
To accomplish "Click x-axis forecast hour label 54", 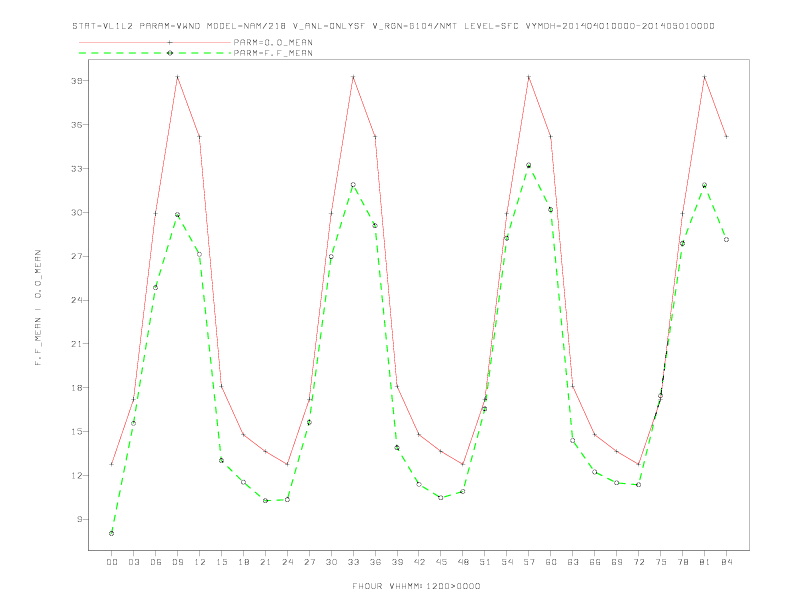I will pos(507,562).
